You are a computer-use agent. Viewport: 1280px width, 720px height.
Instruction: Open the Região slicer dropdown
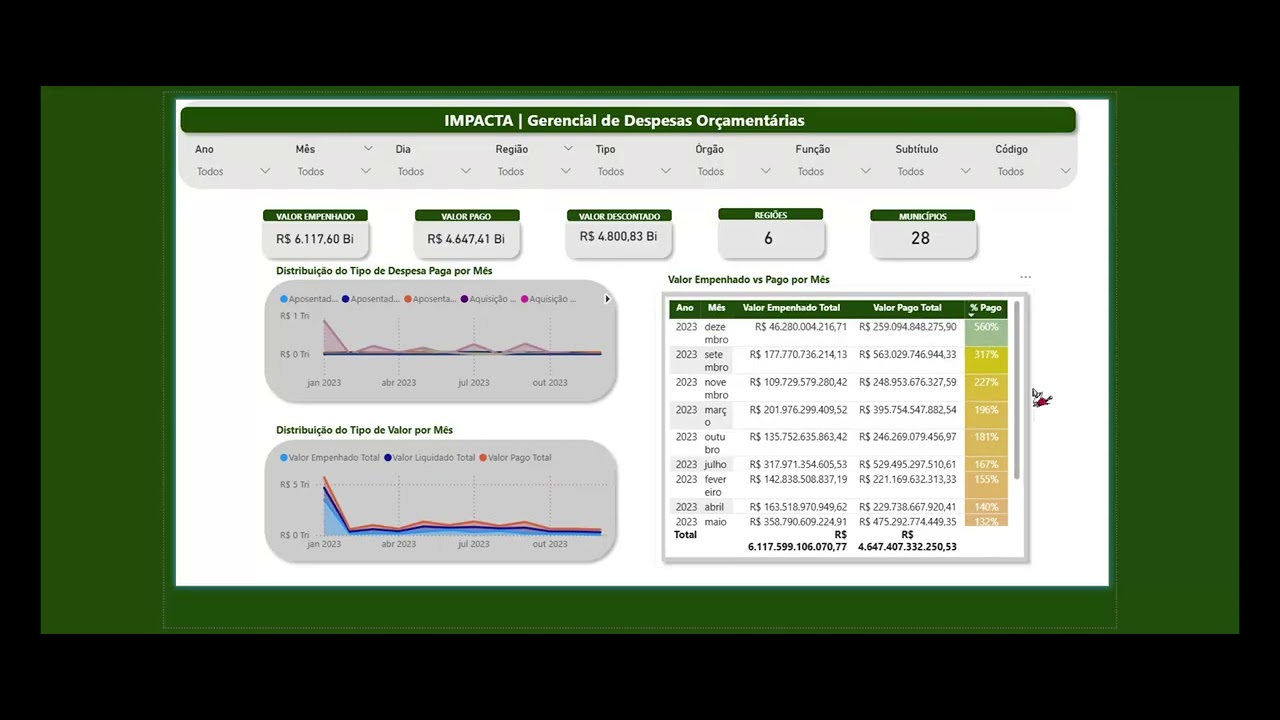point(533,171)
